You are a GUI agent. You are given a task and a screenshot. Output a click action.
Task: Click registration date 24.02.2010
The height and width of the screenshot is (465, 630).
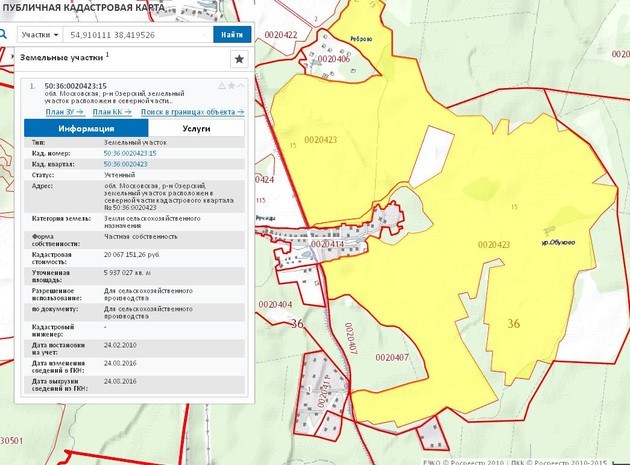tap(120, 345)
